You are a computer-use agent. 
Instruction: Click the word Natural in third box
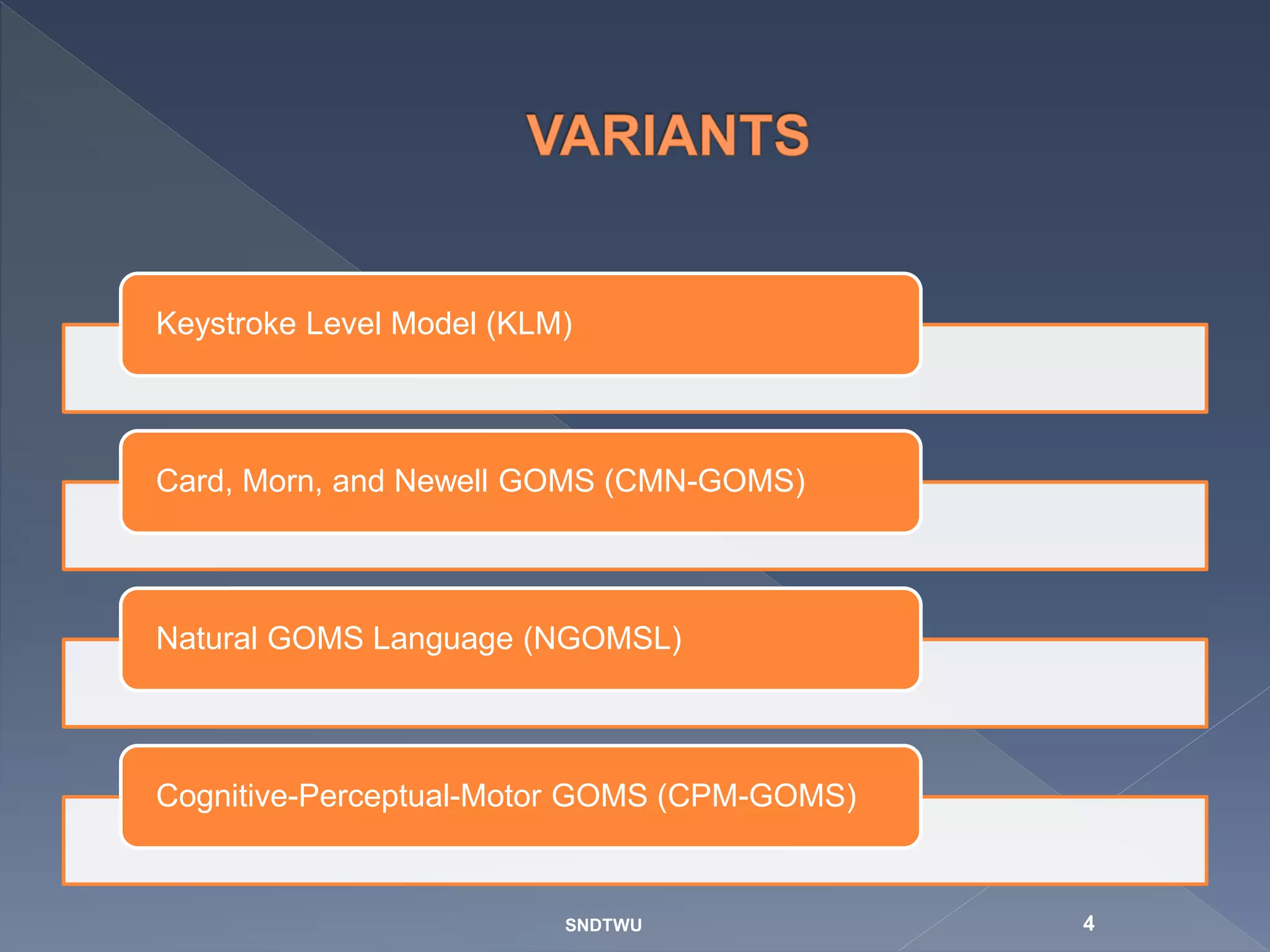click(x=207, y=638)
